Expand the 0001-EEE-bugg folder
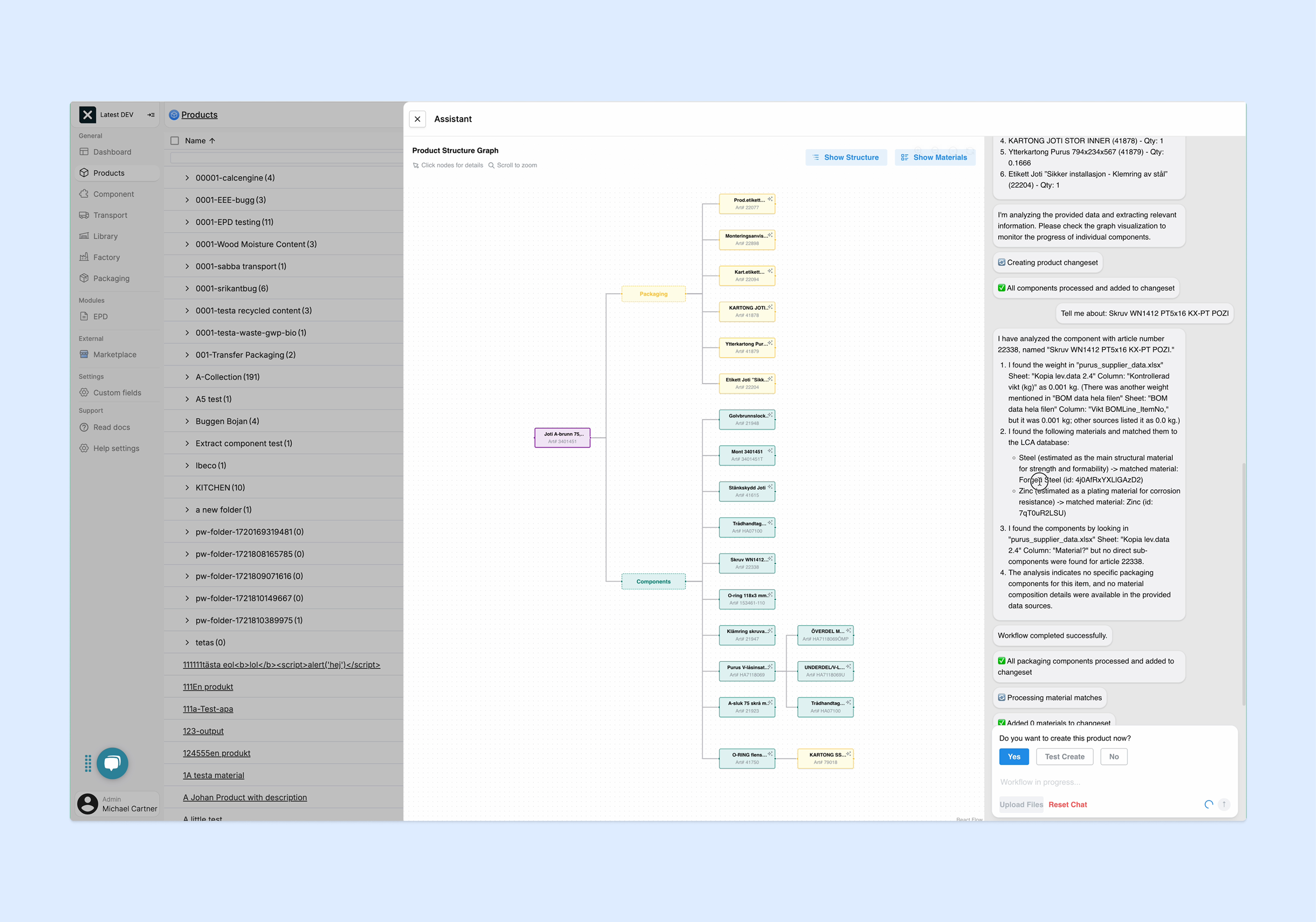1316x922 pixels. click(187, 200)
